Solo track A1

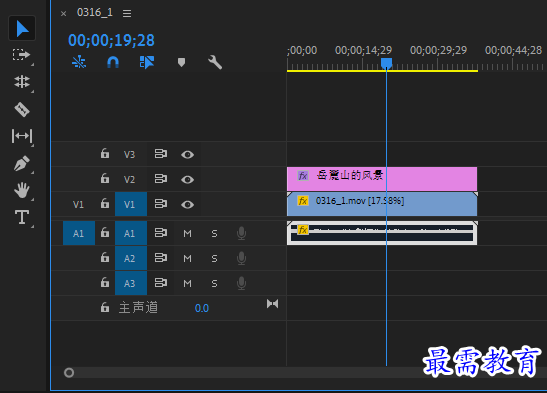tap(214, 233)
